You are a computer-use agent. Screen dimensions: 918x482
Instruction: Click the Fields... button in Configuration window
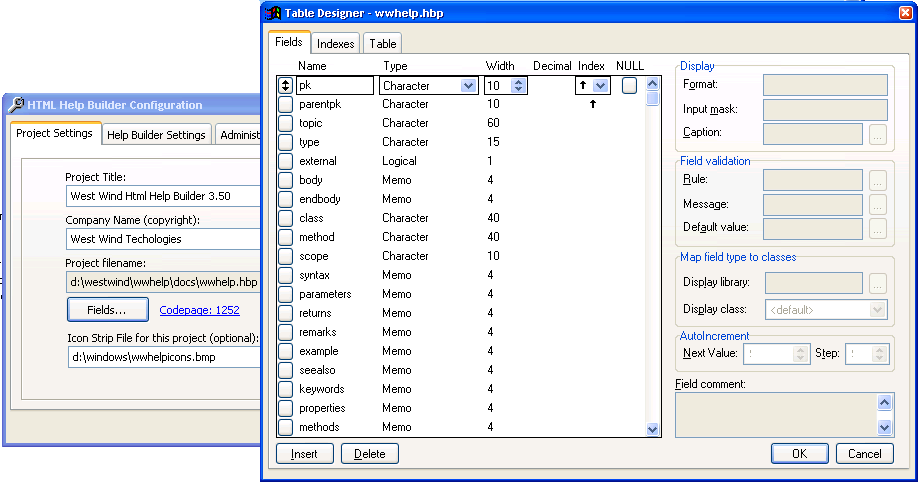[x=107, y=310]
